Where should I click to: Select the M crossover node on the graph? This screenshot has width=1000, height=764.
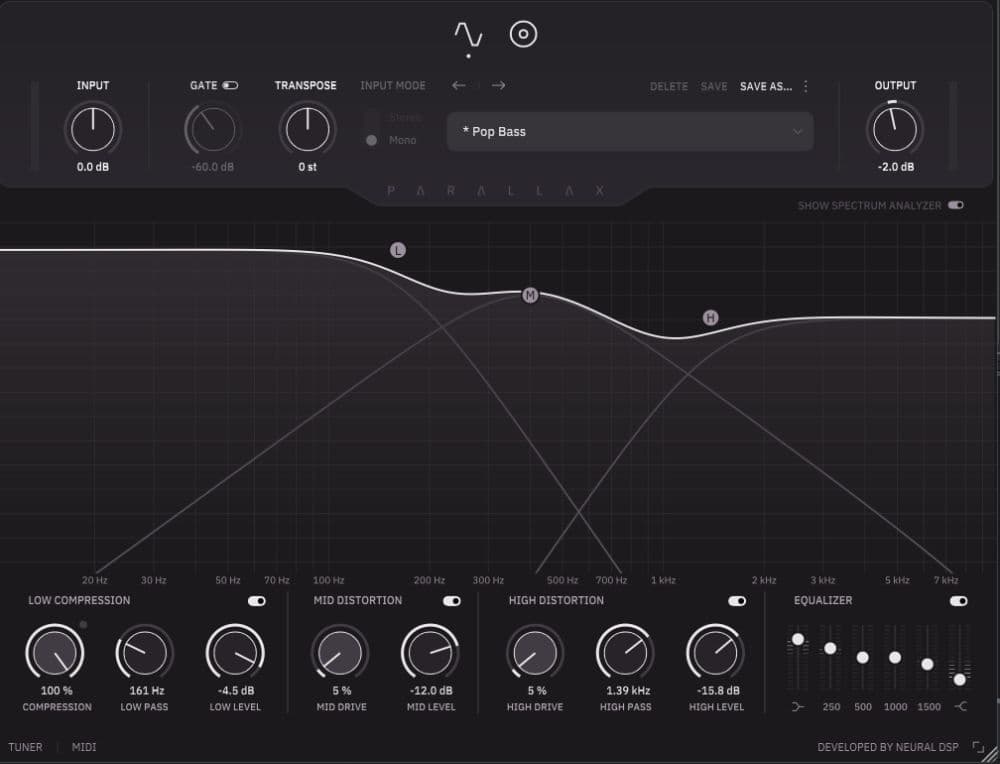[x=530, y=295]
